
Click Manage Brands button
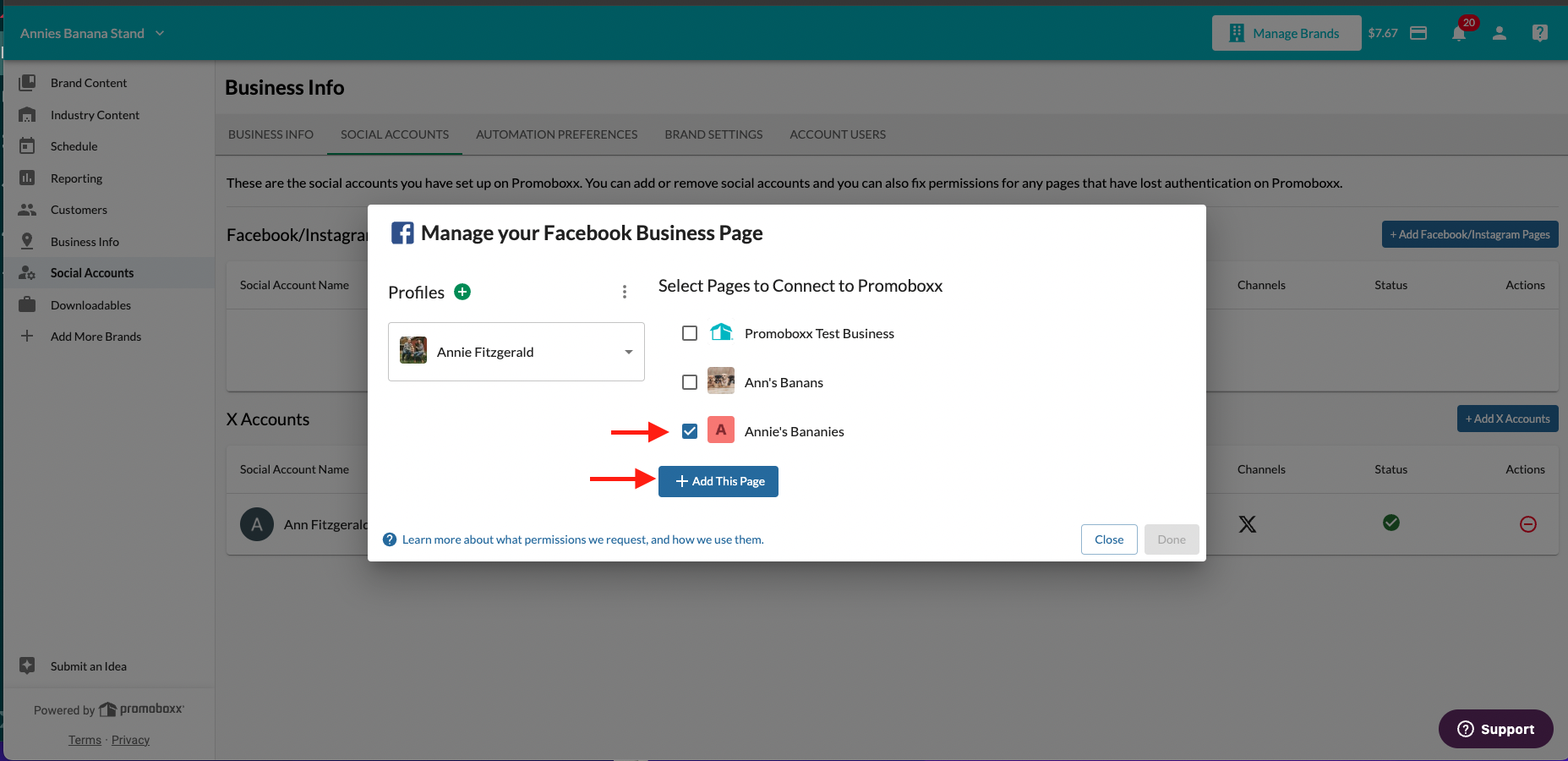pos(1287,33)
